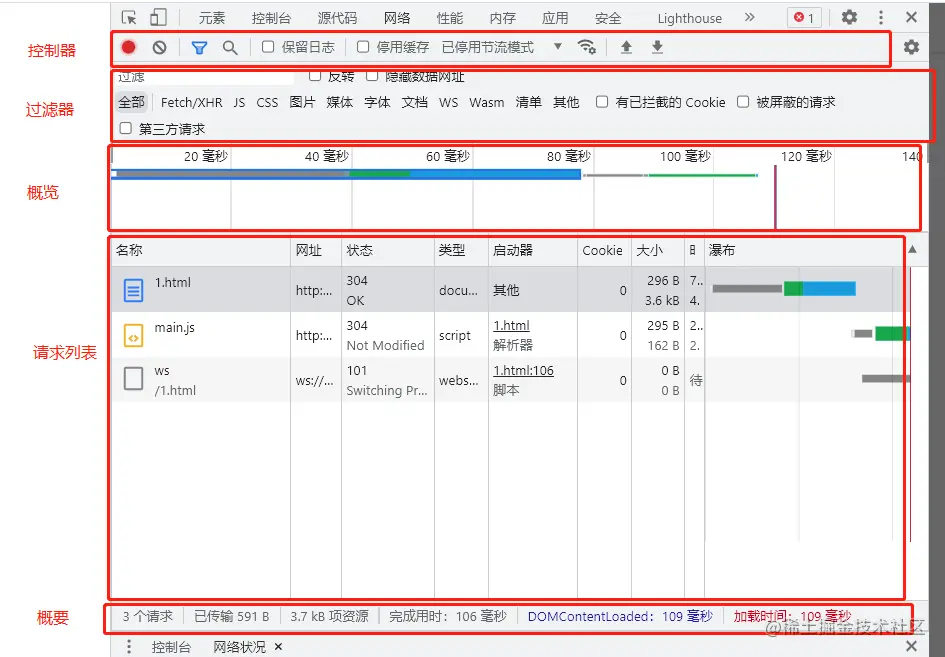Screen dimensions: 945x657
Task: Open DevTools settings gear in top bar
Action: click(x=849, y=17)
